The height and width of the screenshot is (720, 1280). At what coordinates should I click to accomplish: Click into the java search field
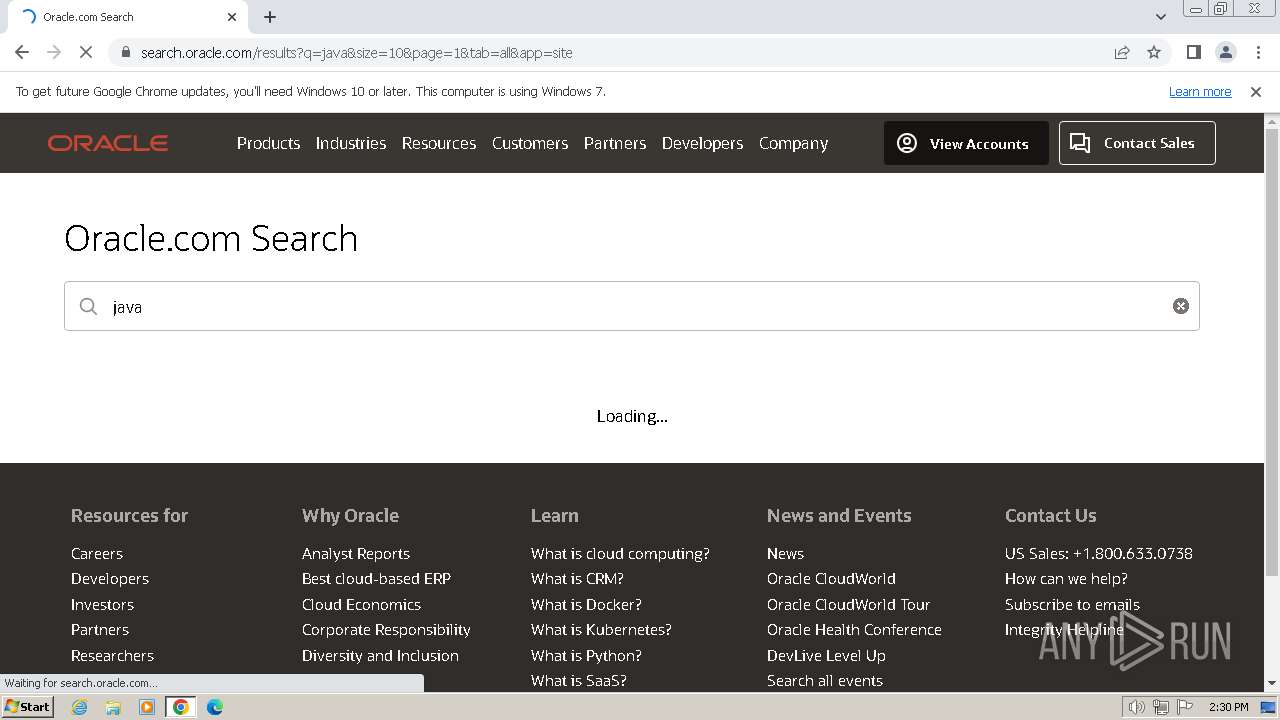(632, 306)
